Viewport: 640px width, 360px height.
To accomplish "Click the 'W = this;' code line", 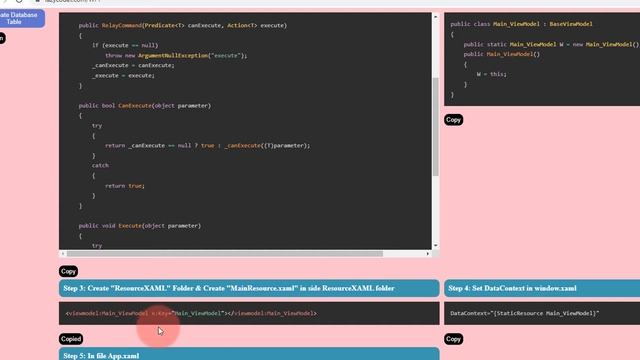I will pyautogui.click(x=491, y=74).
